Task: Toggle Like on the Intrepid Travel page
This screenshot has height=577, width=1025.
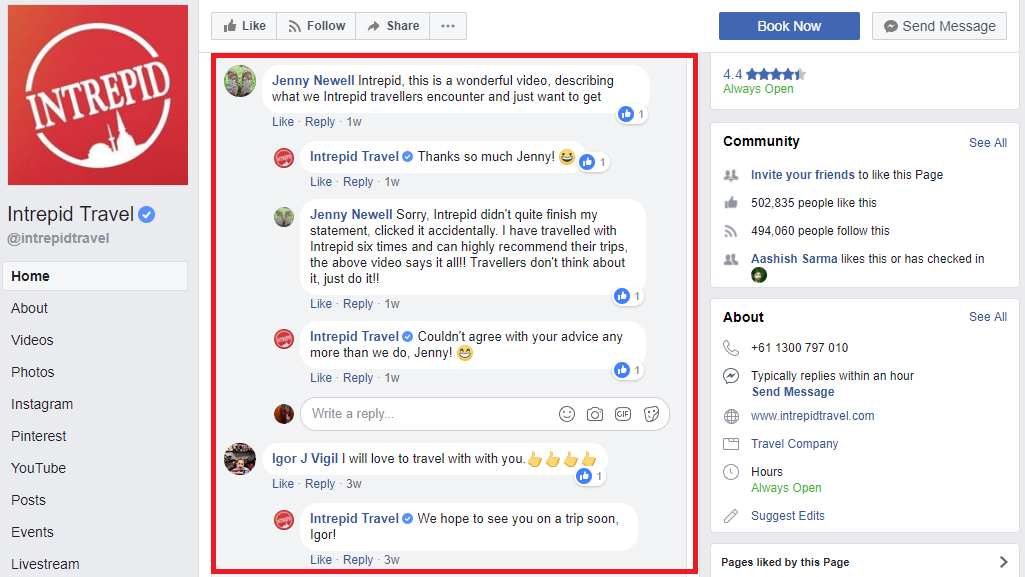Action: tap(244, 26)
